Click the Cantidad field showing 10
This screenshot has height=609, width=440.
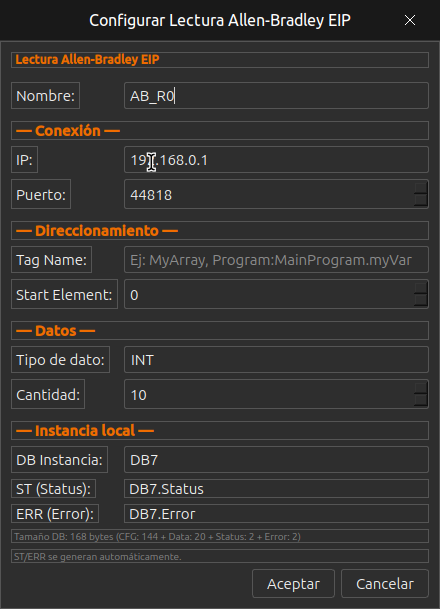click(269, 394)
